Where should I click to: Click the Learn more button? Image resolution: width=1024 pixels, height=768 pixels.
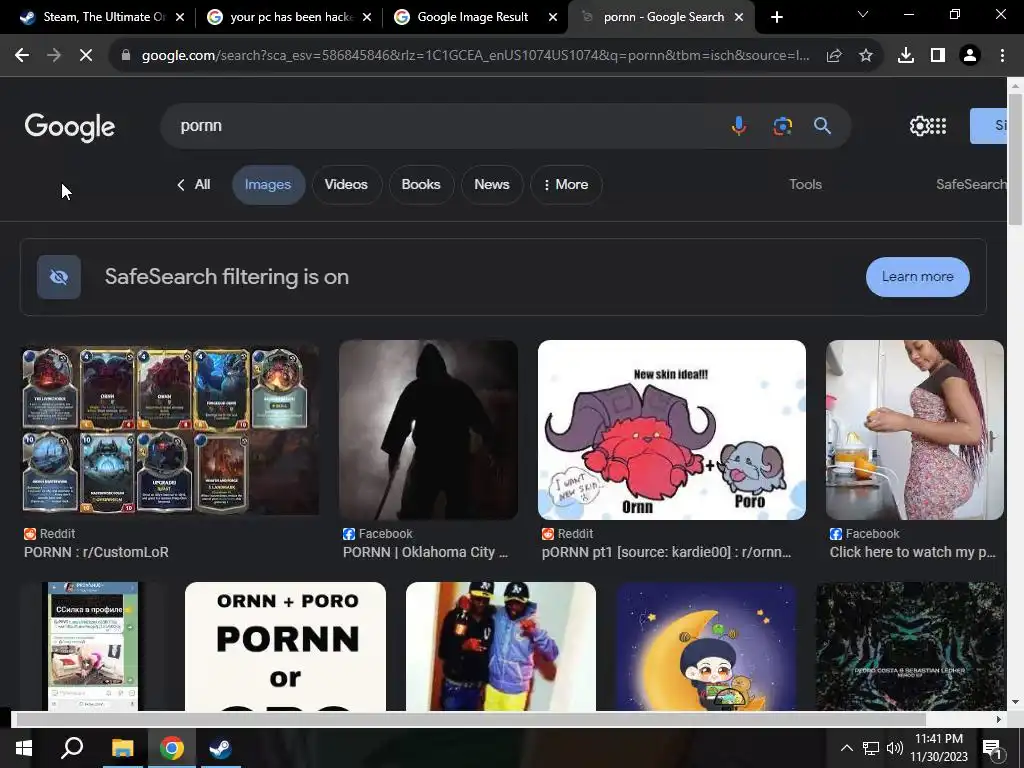tap(918, 277)
